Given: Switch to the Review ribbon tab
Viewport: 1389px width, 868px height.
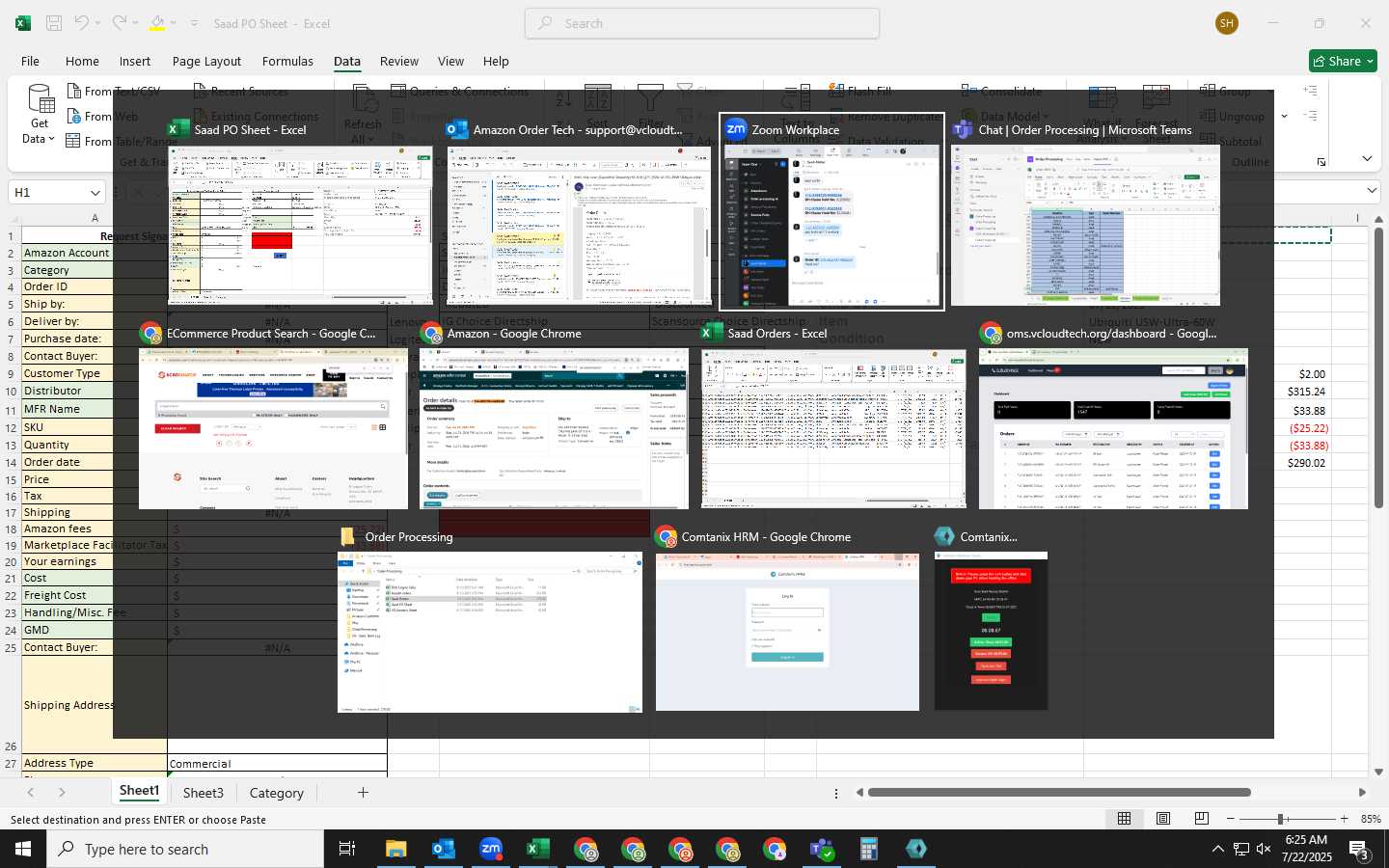Looking at the screenshot, I should click(399, 61).
